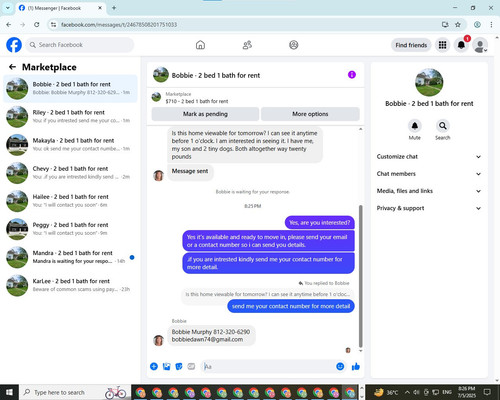Open the ENG language indicator
Viewport: 500px width, 400px height.
(x=447, y=392)
